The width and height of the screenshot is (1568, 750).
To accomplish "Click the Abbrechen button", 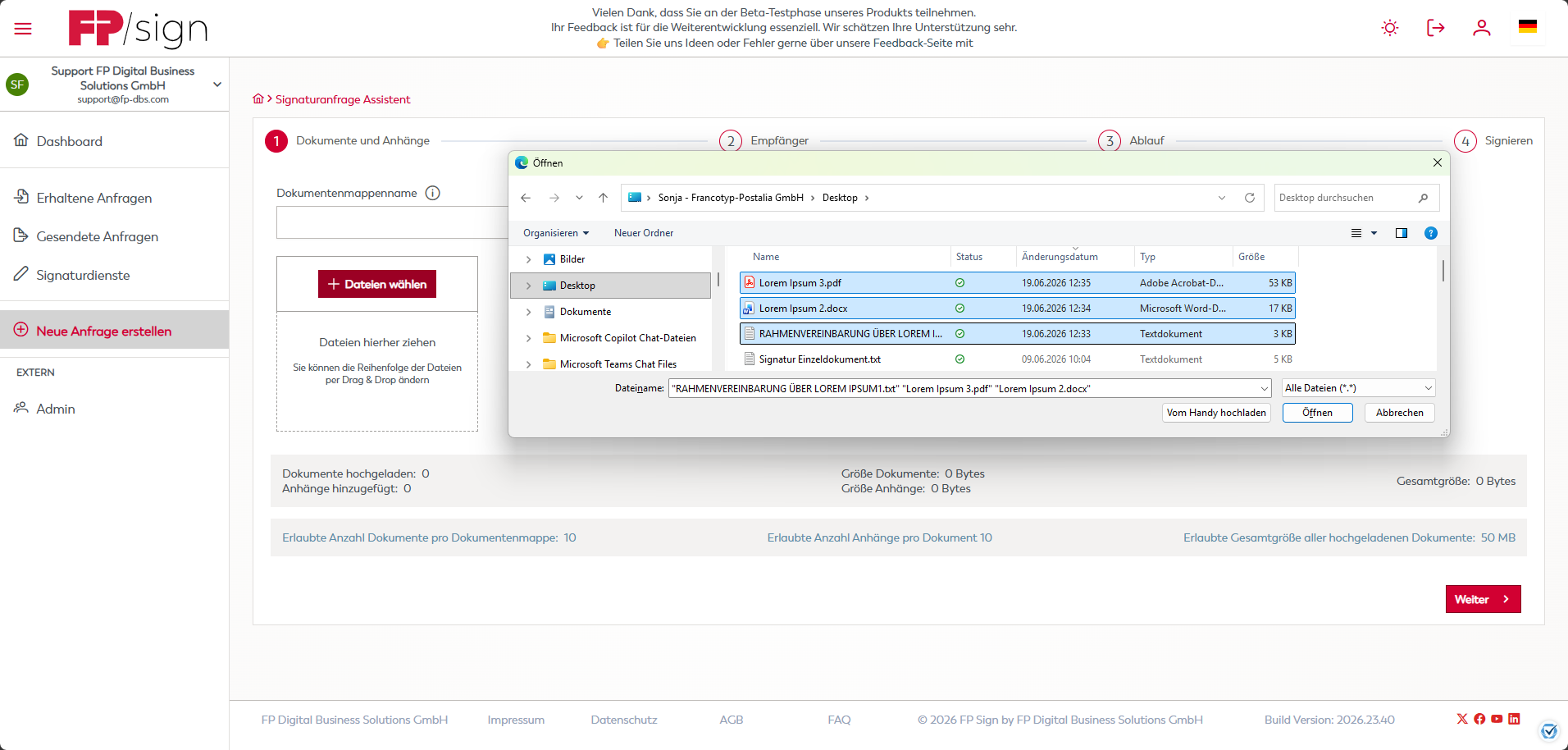I will pyautogui.click(x=1400, y=413).
